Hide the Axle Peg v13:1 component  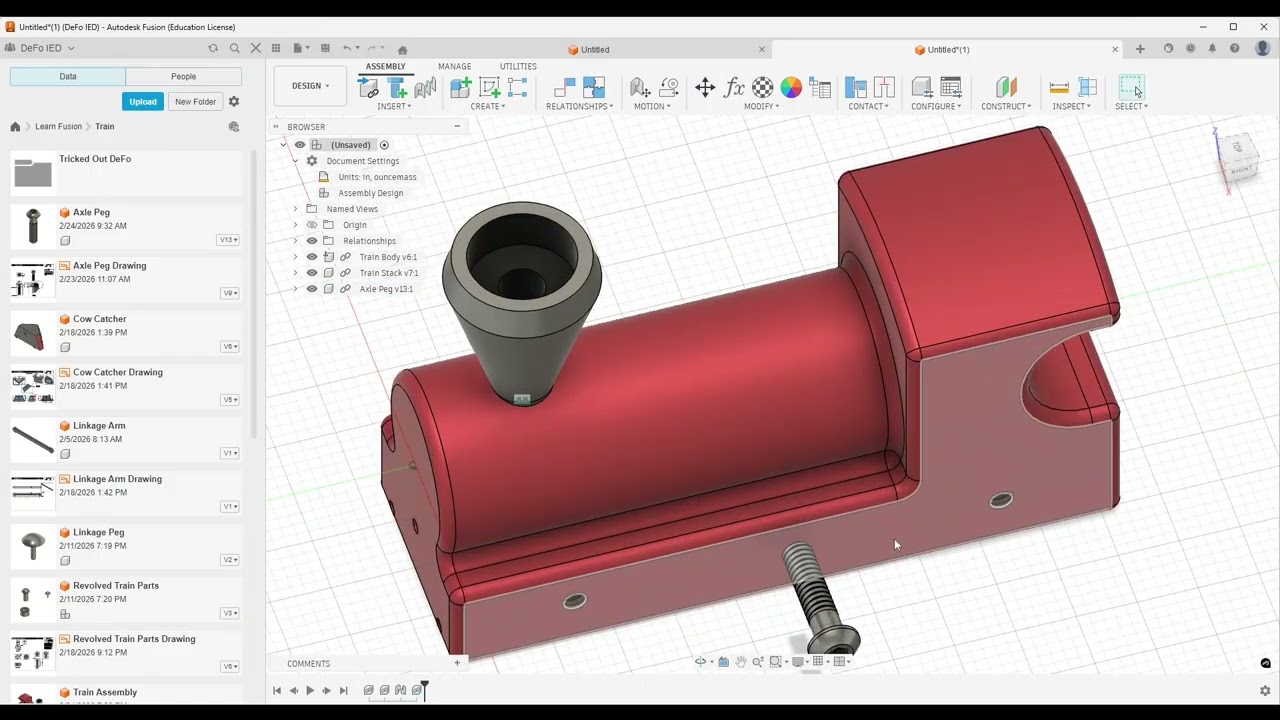tap(312, 289)
